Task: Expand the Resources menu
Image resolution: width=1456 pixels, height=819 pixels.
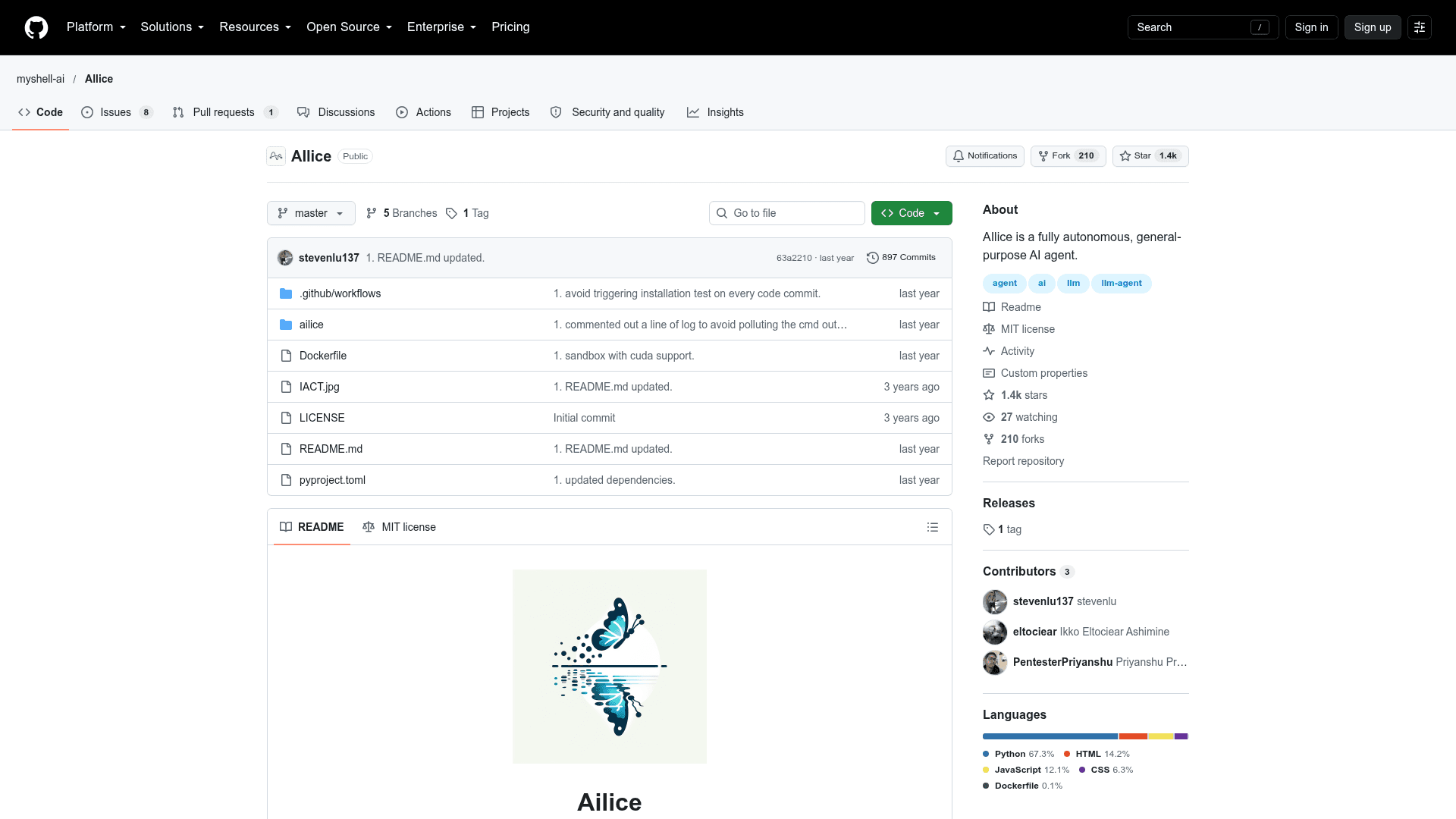Action: 256,27
